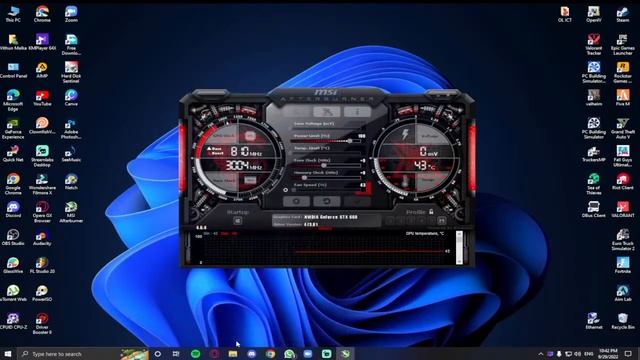
Task: Open WhatsApp from the taskbar
Action: coord(289,354)
